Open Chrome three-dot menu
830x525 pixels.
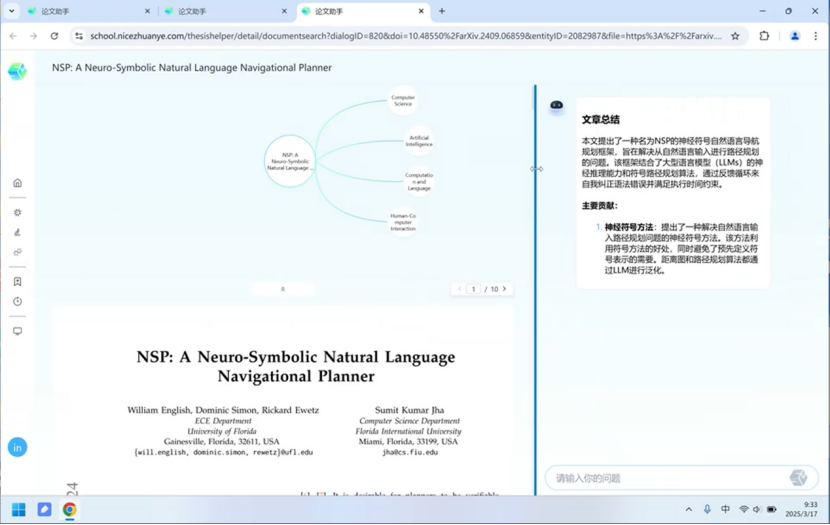816,36
